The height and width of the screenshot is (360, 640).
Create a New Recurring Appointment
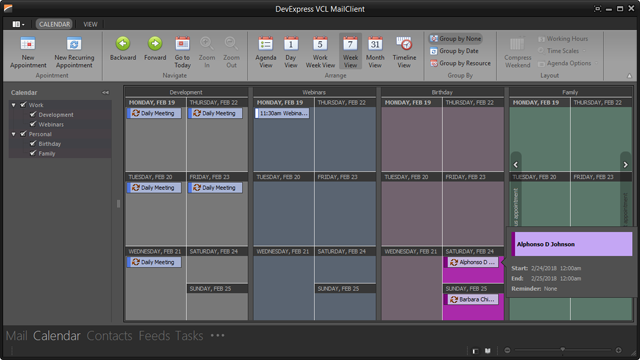click(74, 52)
